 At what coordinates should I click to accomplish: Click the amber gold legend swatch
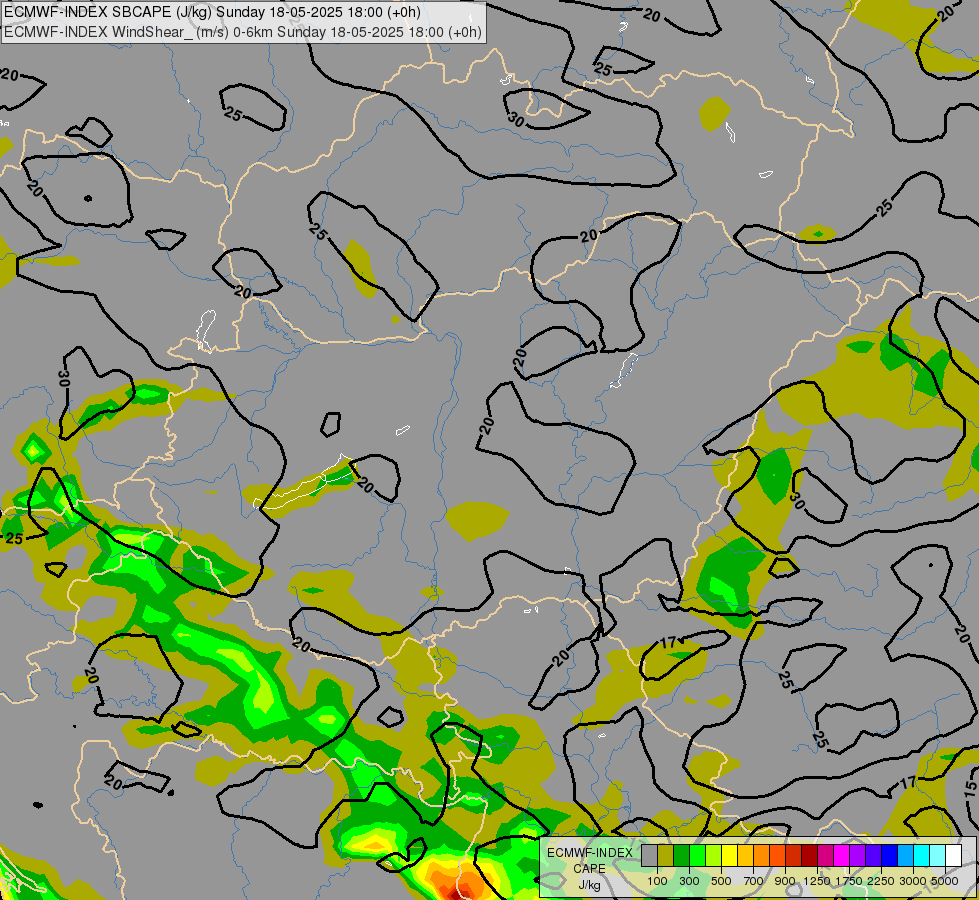pyautogui.click(x=745, y=855)
